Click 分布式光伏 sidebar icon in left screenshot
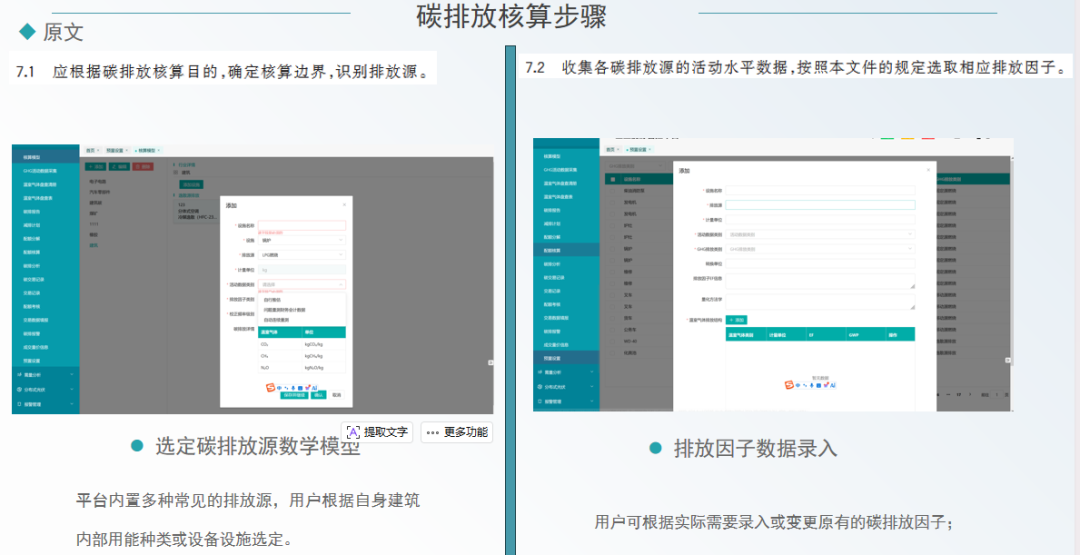Viewport: 1080px width, 555px height. click(19, 389)
